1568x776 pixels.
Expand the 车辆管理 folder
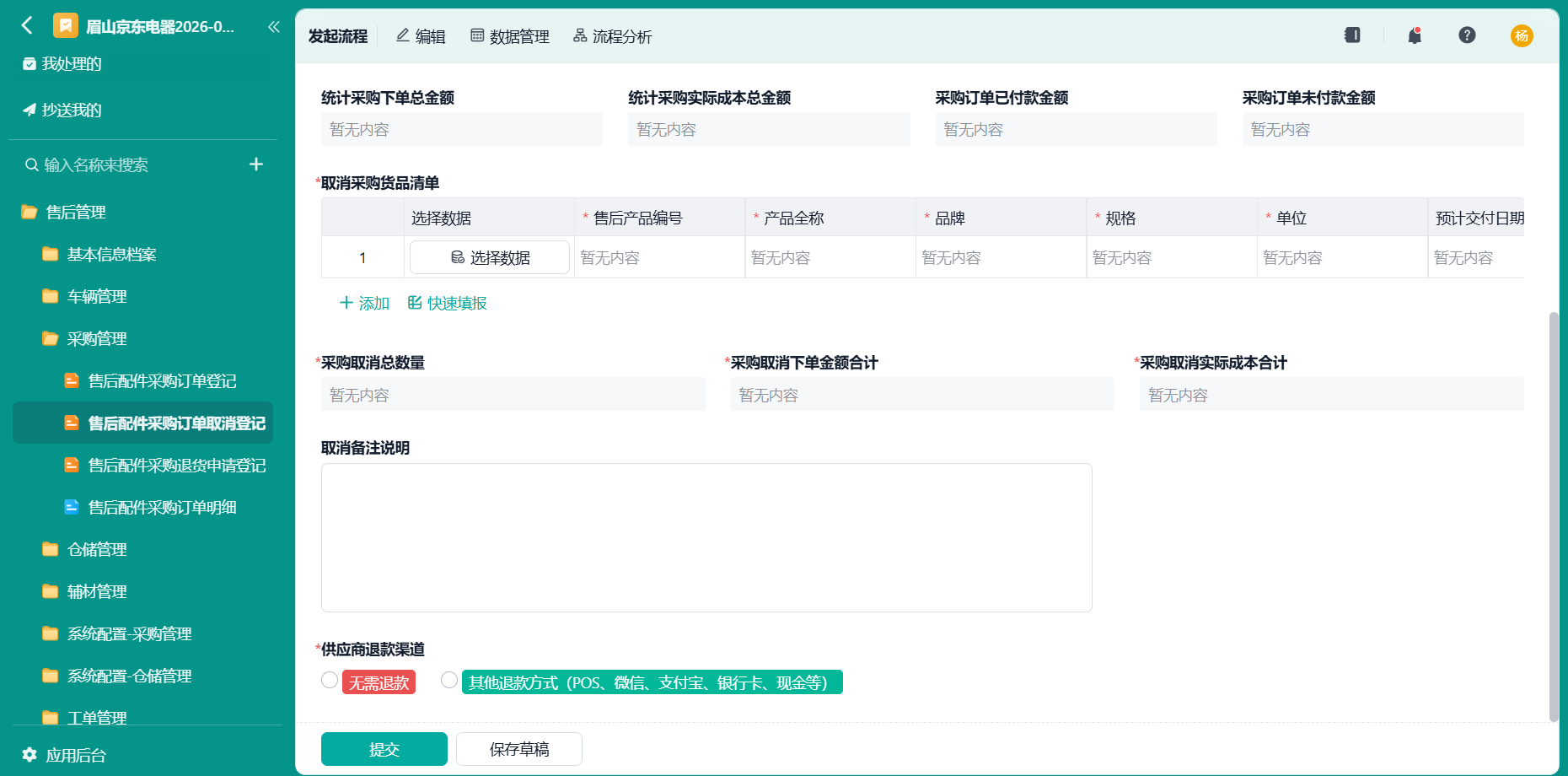51,296
